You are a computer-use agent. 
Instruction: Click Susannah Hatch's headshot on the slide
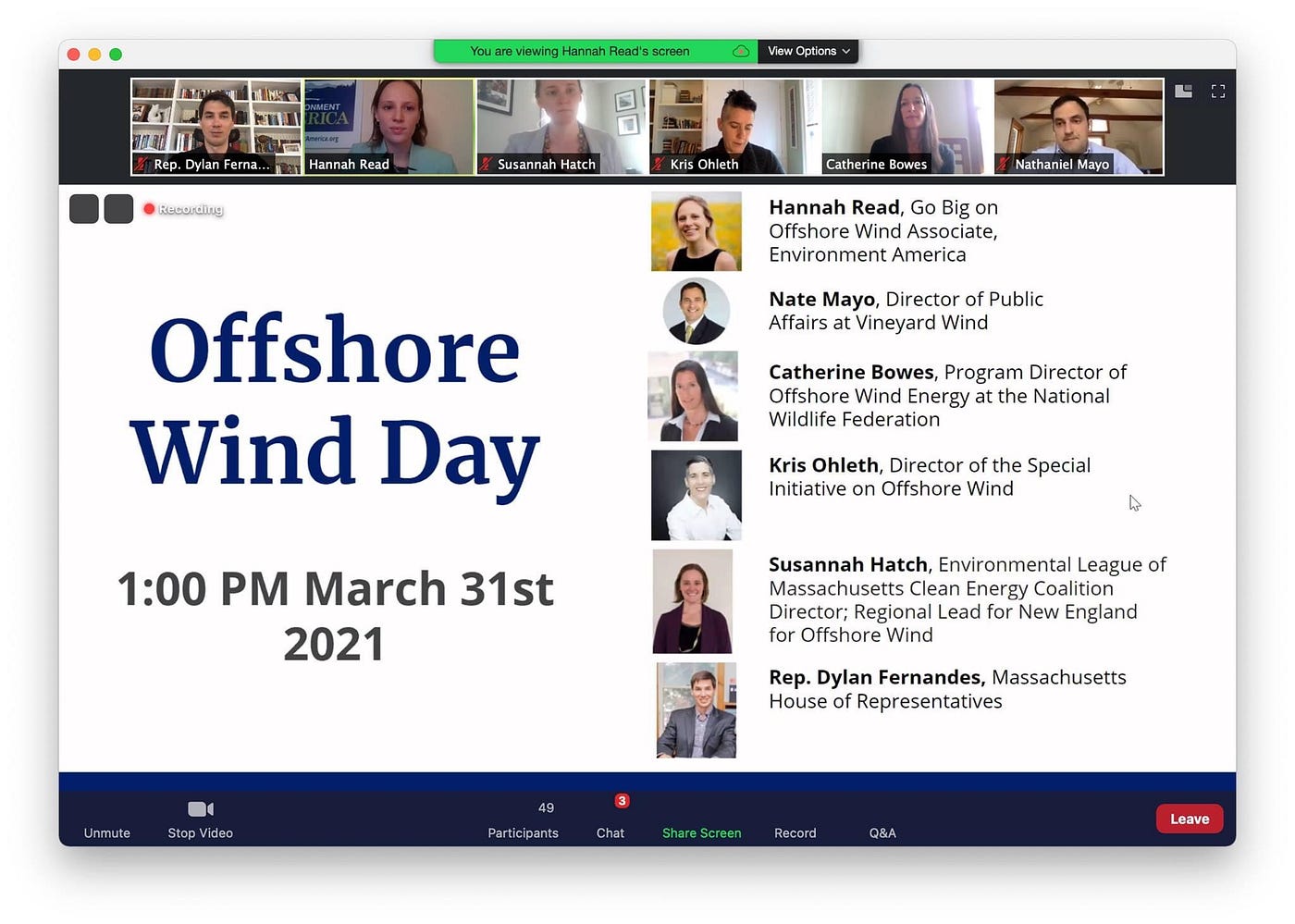(x=693, y=601)
